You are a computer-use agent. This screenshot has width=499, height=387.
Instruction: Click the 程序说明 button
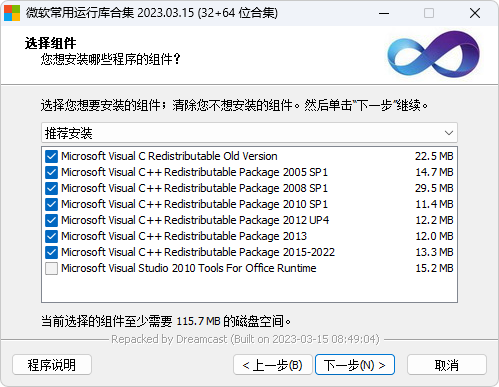tap(52, 365)
